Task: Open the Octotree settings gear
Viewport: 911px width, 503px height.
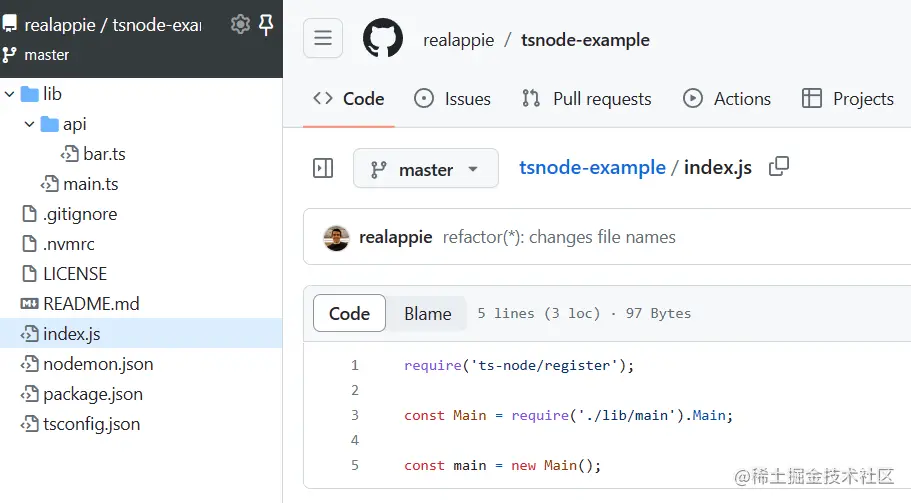Action: [240, 24]
